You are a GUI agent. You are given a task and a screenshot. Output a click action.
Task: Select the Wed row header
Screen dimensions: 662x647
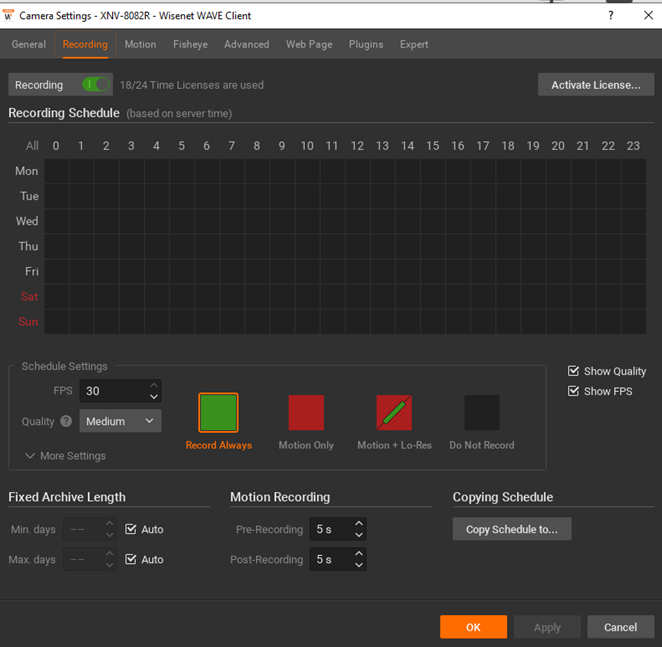(27, 221)
